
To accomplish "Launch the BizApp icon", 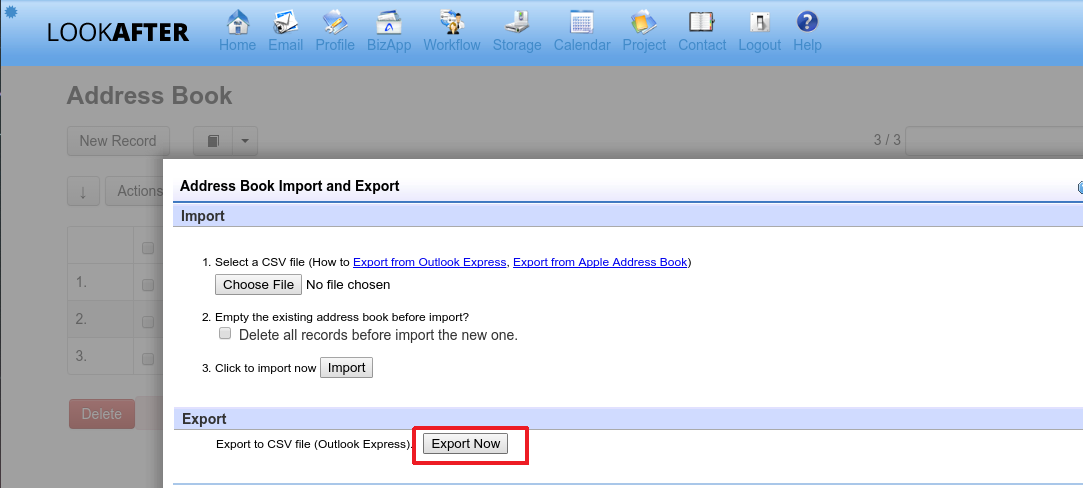I will (x=389, y=23).
